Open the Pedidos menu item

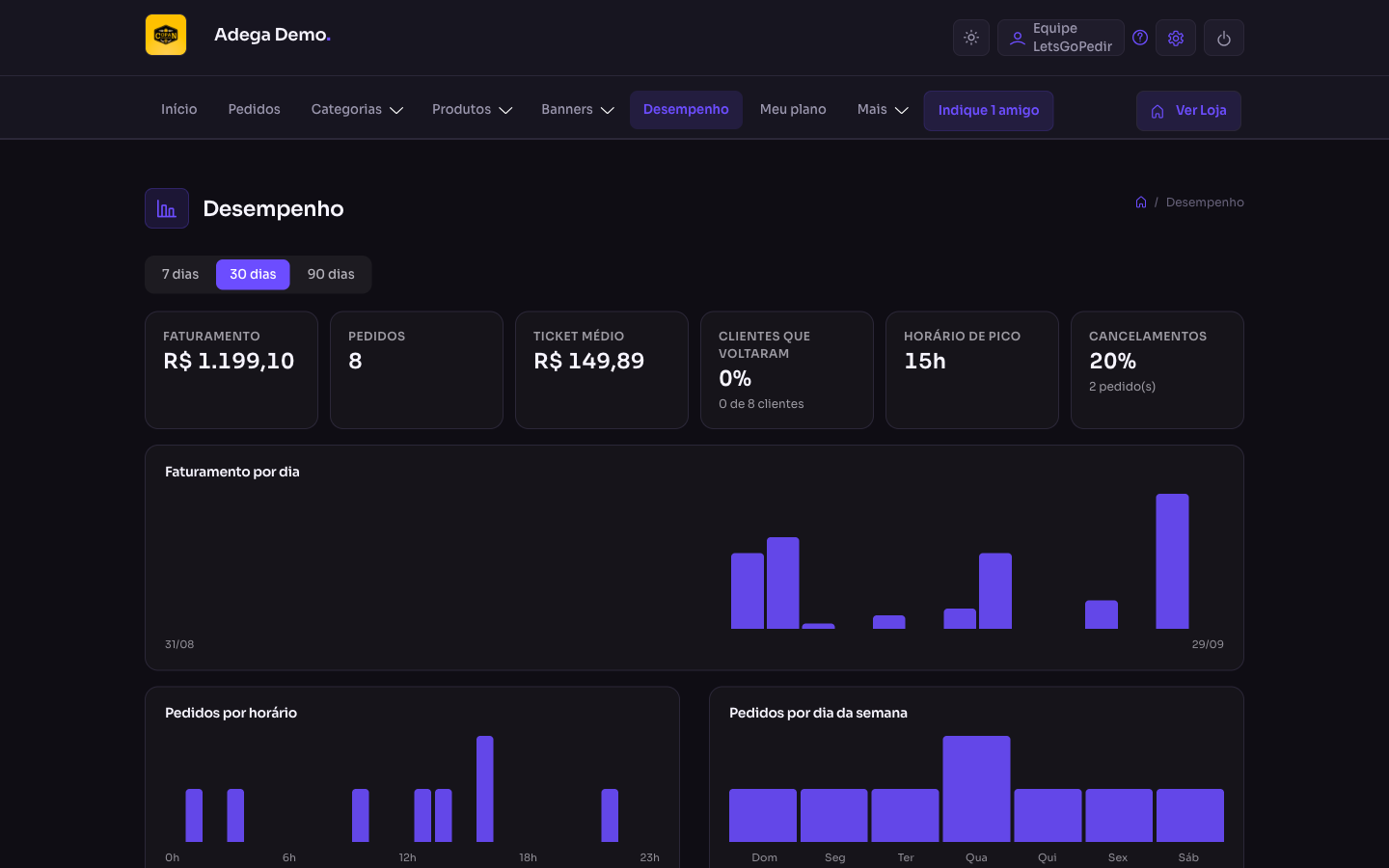tap(255, 110)
